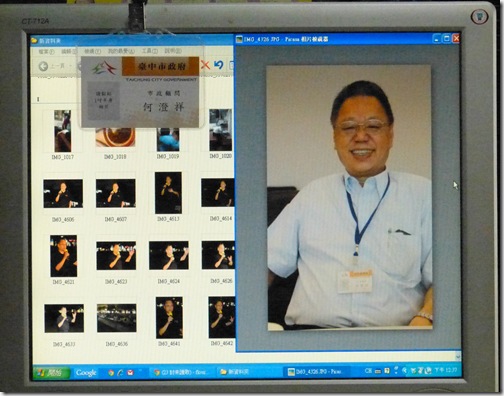Click the file name IMG_4533
Screen dimensions: 504x396
pos(64,344)
